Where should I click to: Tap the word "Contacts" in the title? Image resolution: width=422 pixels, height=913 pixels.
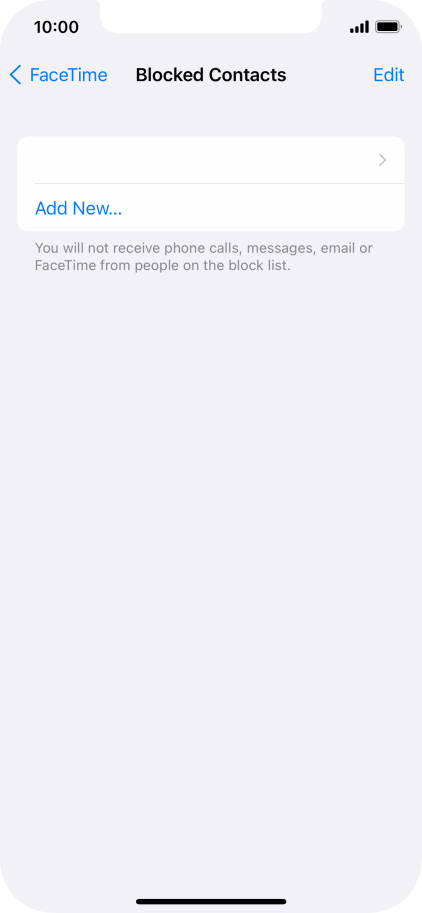point(247,75)
